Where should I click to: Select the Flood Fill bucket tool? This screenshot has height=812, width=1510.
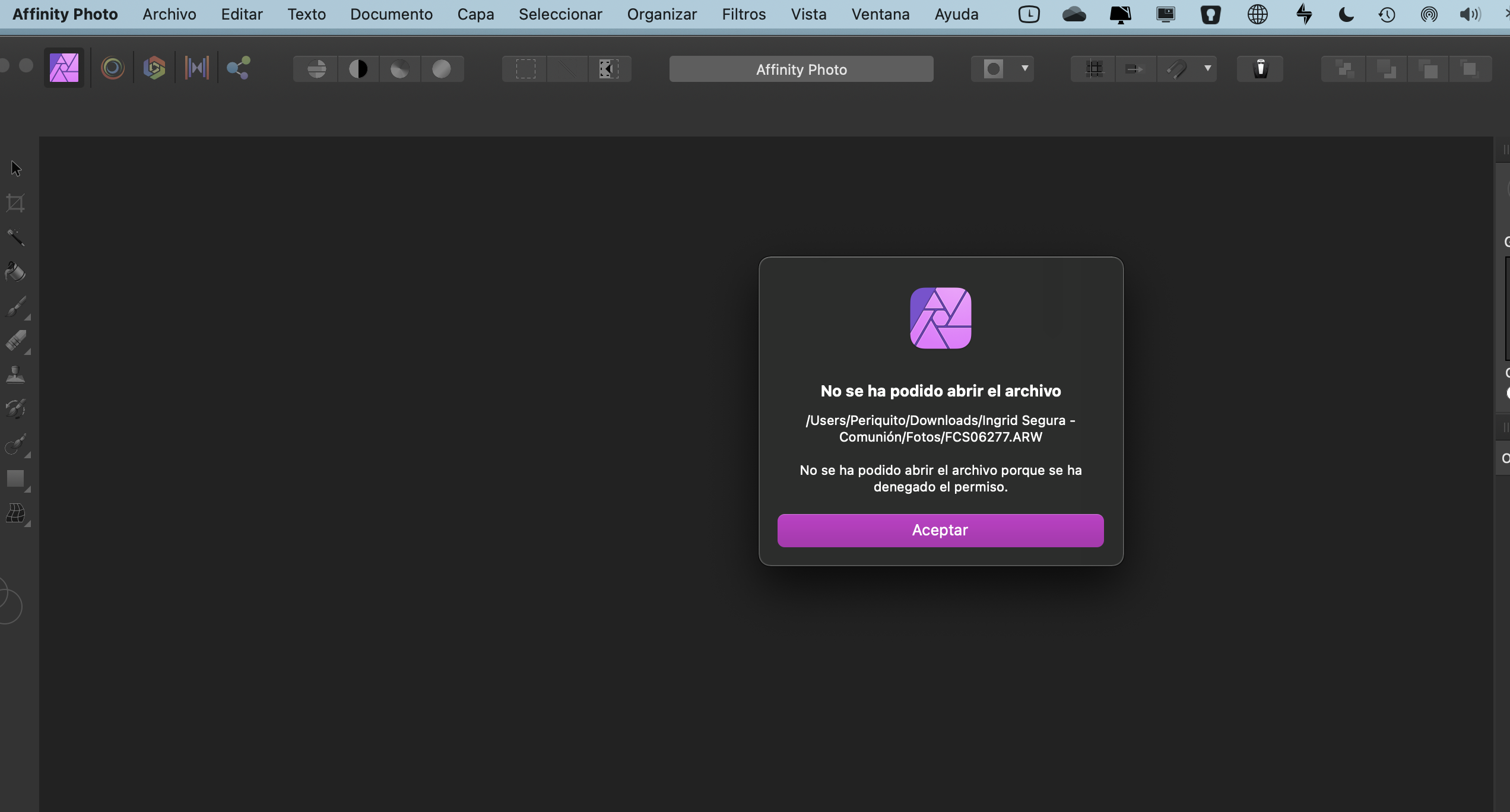coord(15,272)
